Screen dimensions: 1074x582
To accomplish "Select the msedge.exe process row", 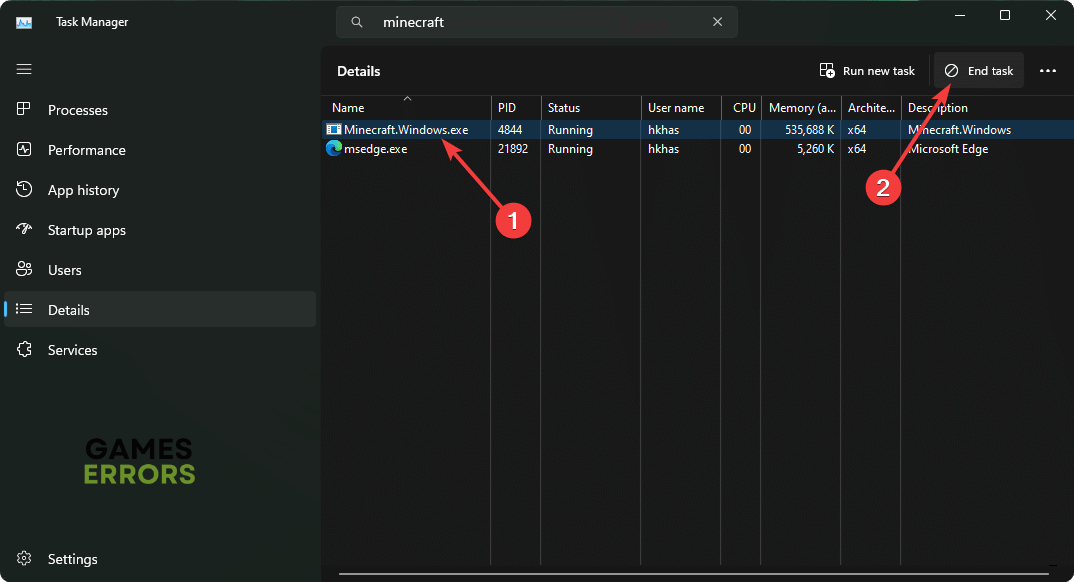I will pyautogui.click(x=375, y=149).
